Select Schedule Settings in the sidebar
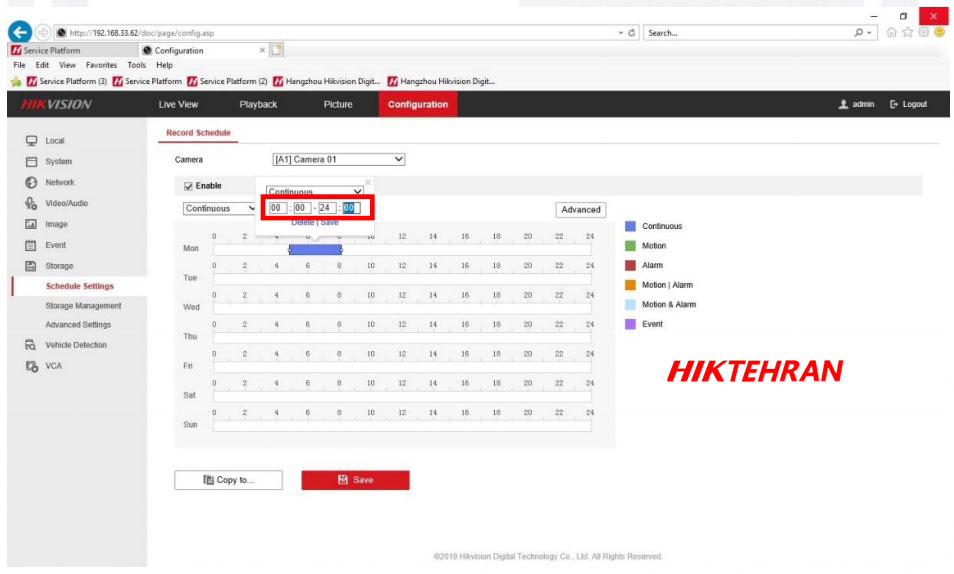This screenshot has width=954, height=574. tap(80, 286)
